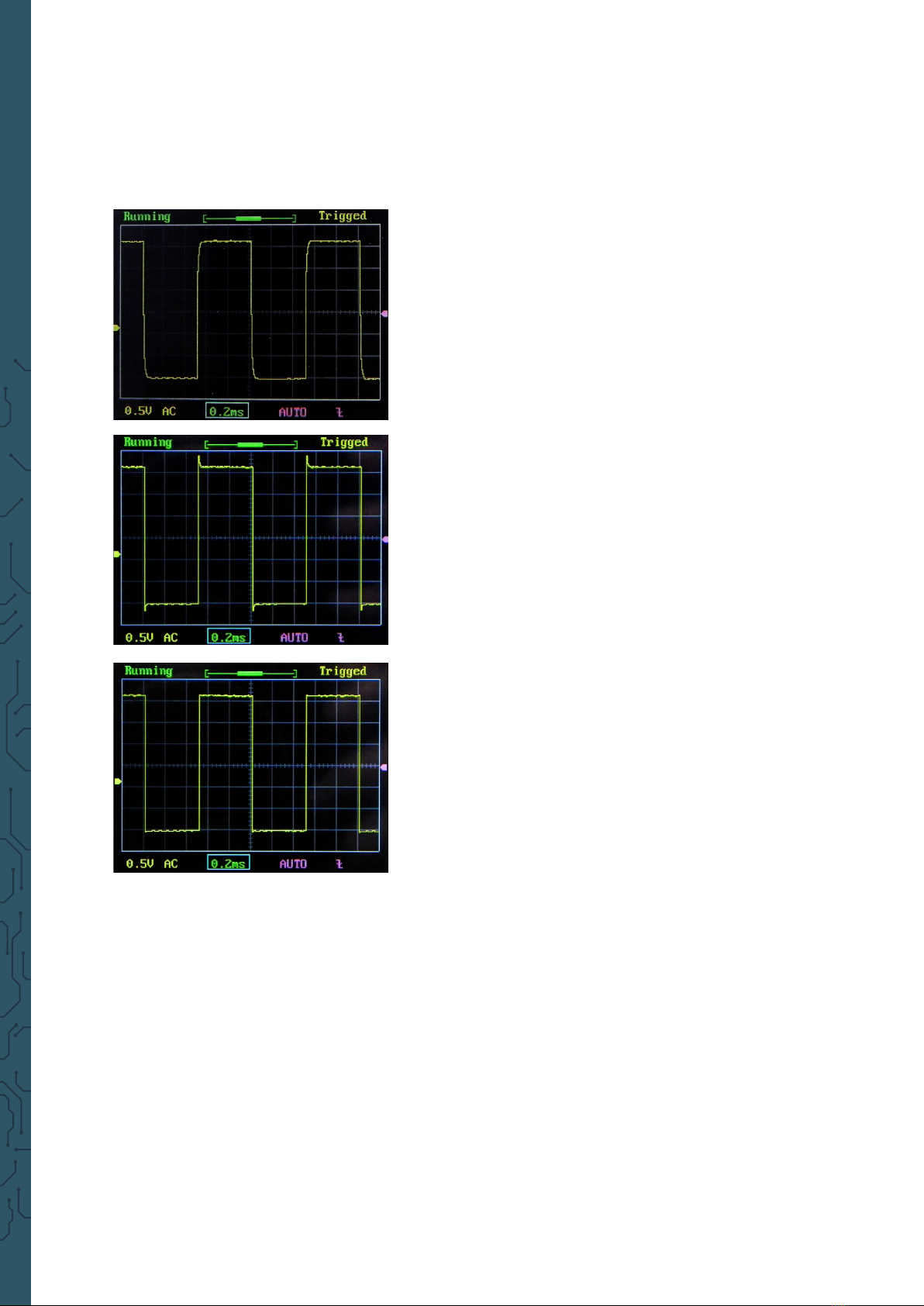Open the oscilloscope capture with clean square edges

pyautogui.click(x=250, y=767)
